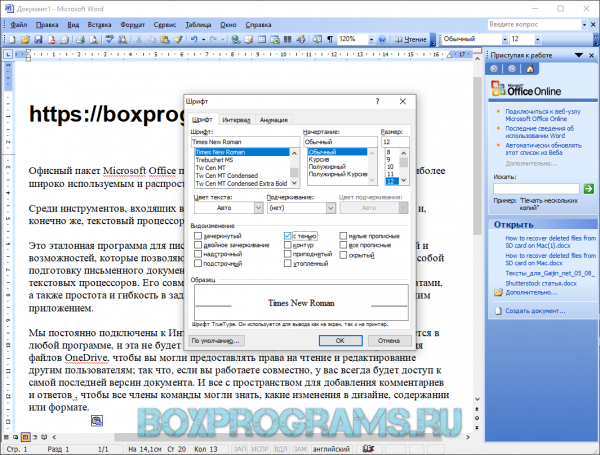Click the Insert Excel Worksheet icon

point(275,39)
